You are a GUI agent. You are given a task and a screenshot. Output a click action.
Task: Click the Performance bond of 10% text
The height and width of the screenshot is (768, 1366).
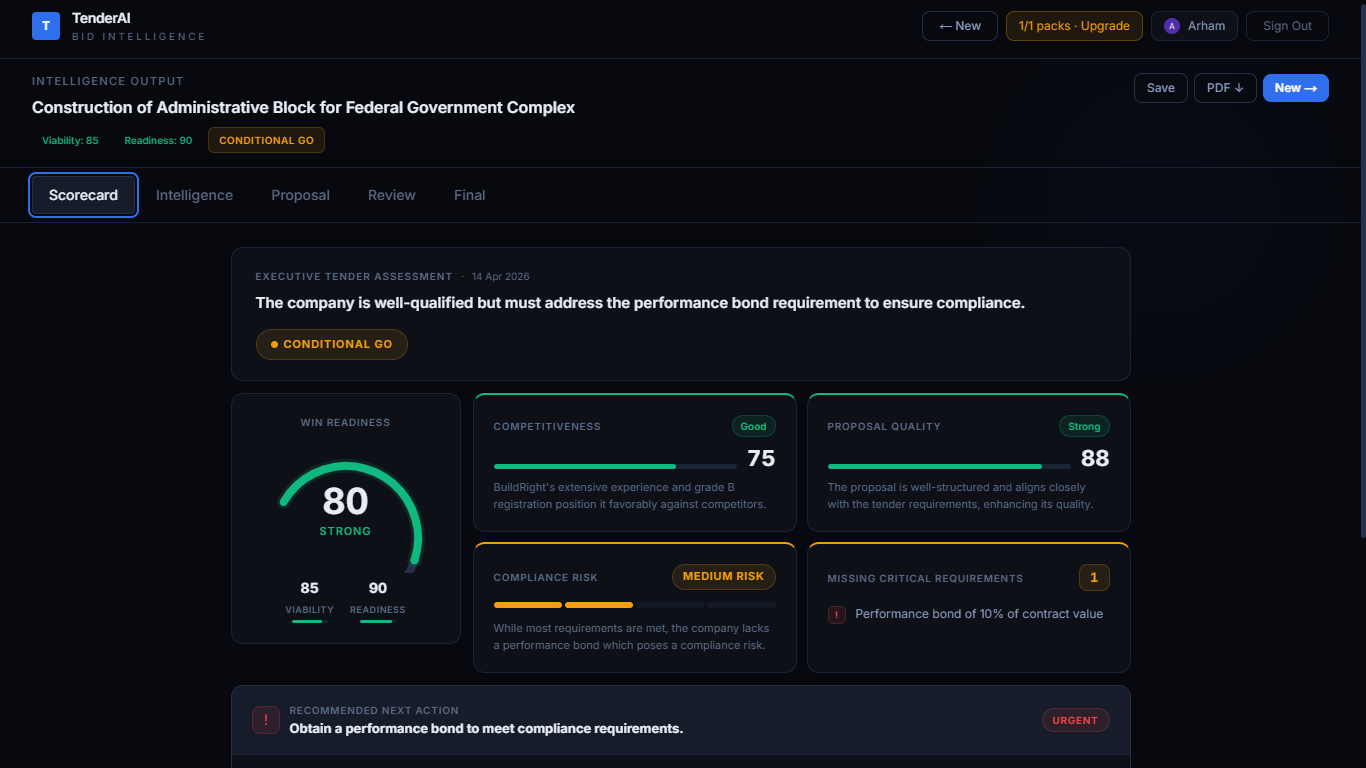pyautogui.click(x=979, y=614)
